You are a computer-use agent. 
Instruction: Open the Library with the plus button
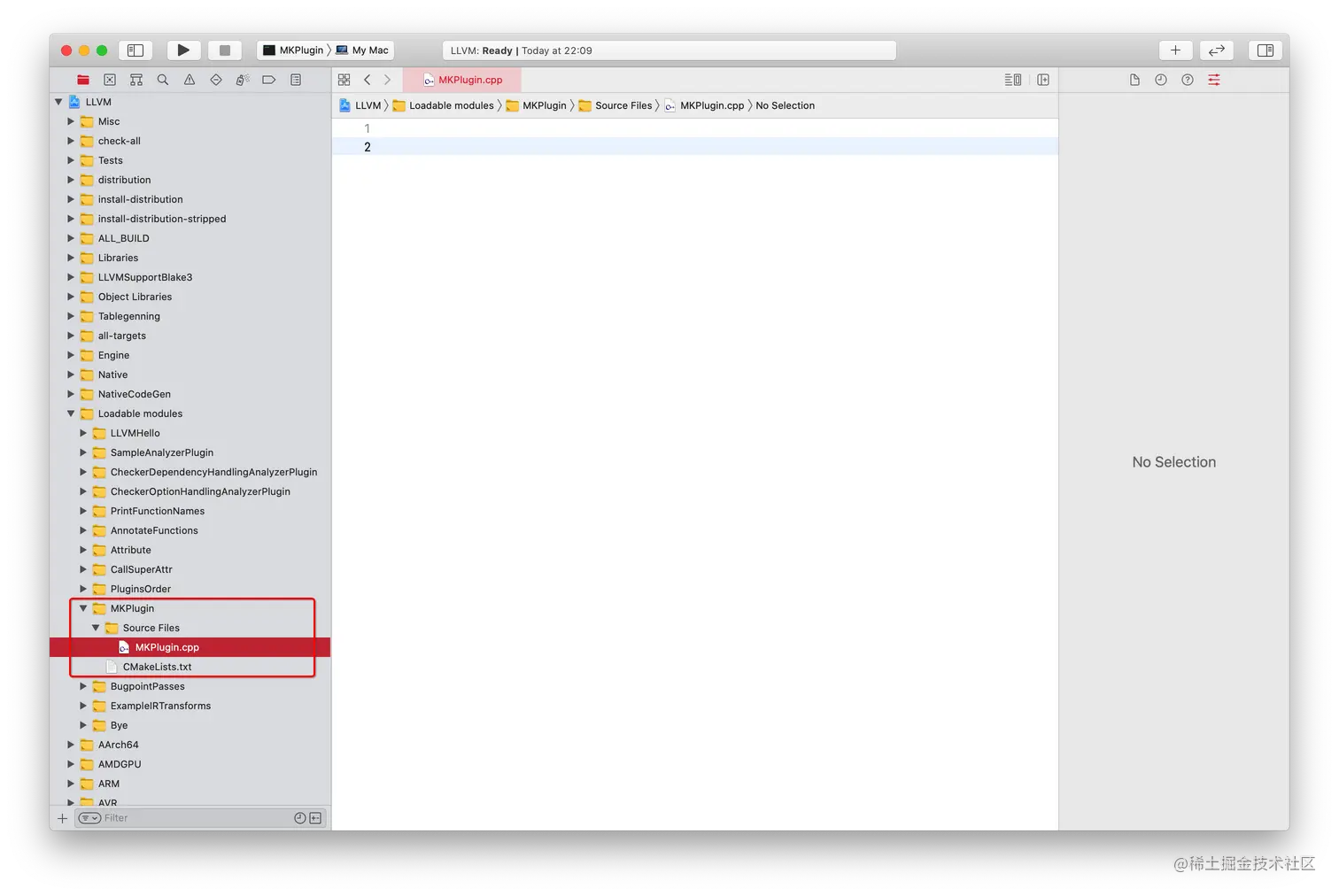[1175, 50]
